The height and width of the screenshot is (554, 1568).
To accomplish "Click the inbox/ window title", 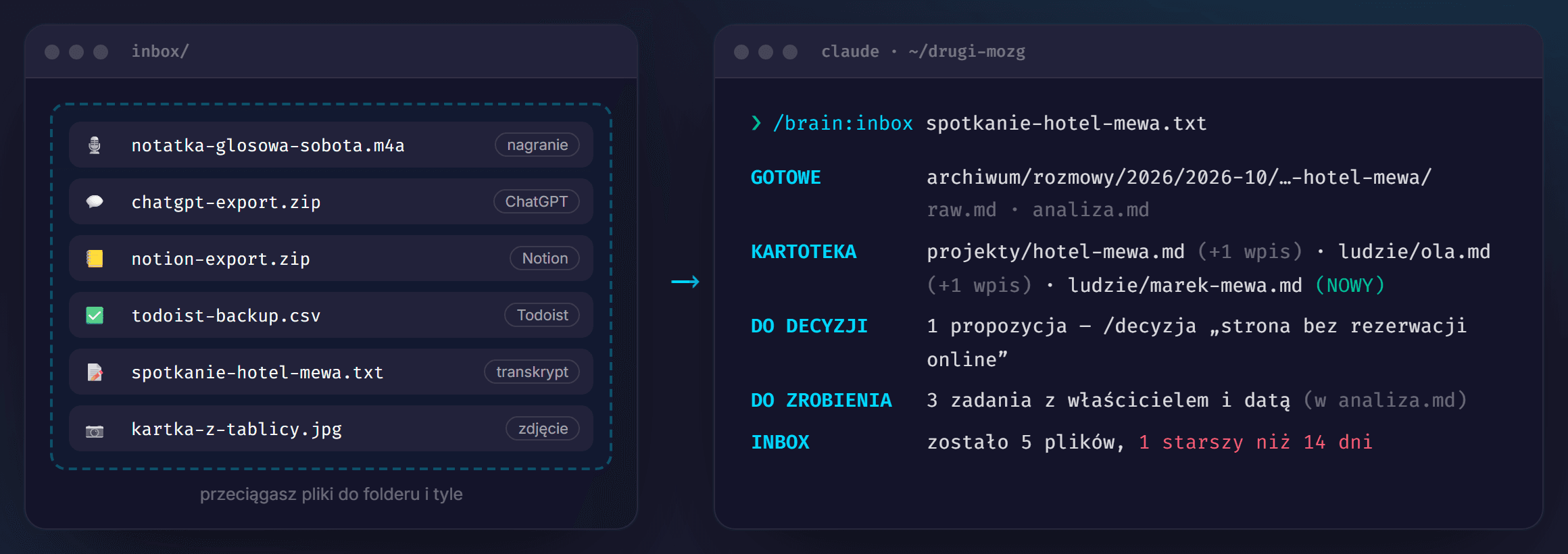I will point(160,51).
